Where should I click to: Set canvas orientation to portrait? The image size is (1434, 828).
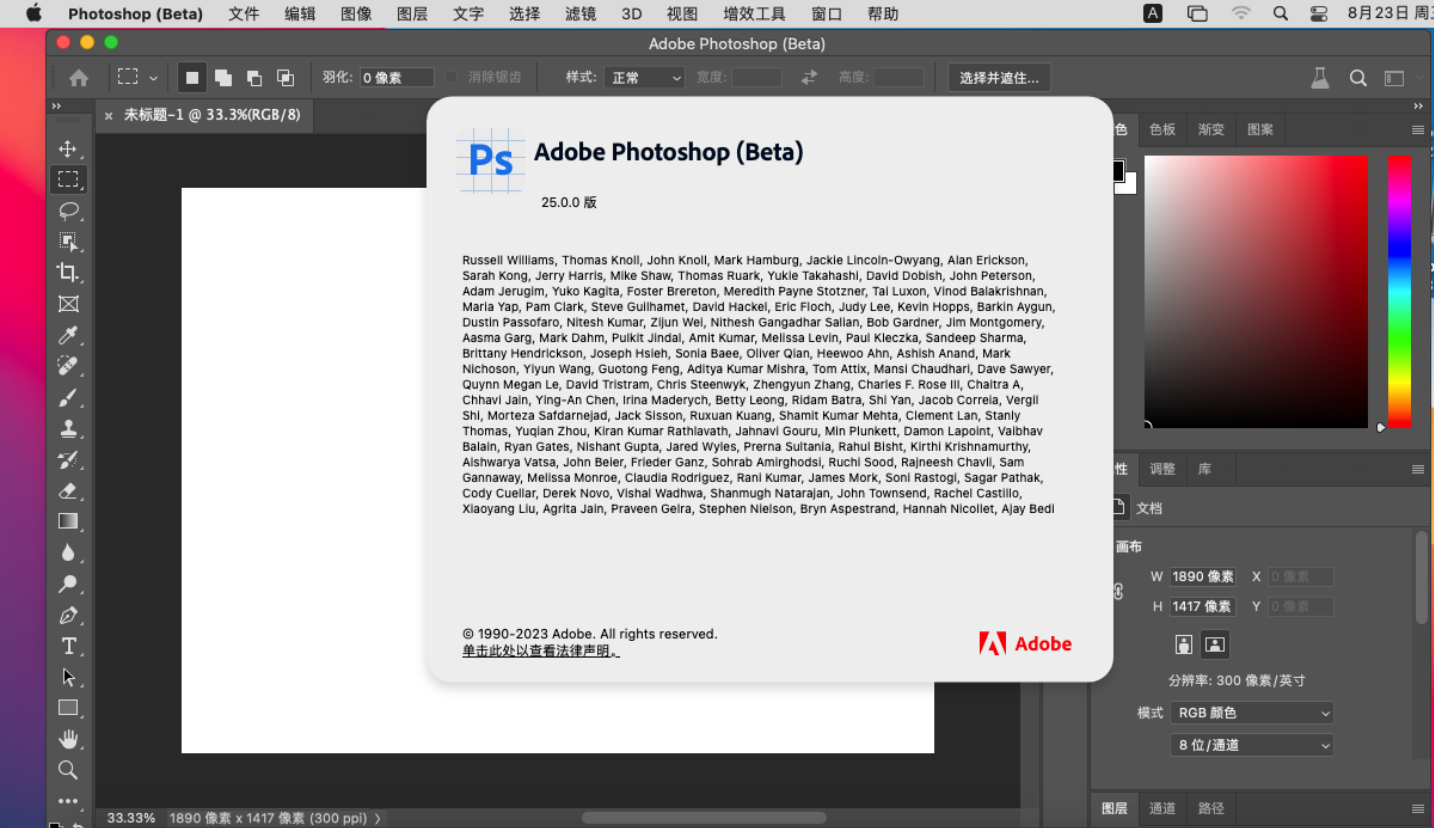click(x=1184, y=644)
